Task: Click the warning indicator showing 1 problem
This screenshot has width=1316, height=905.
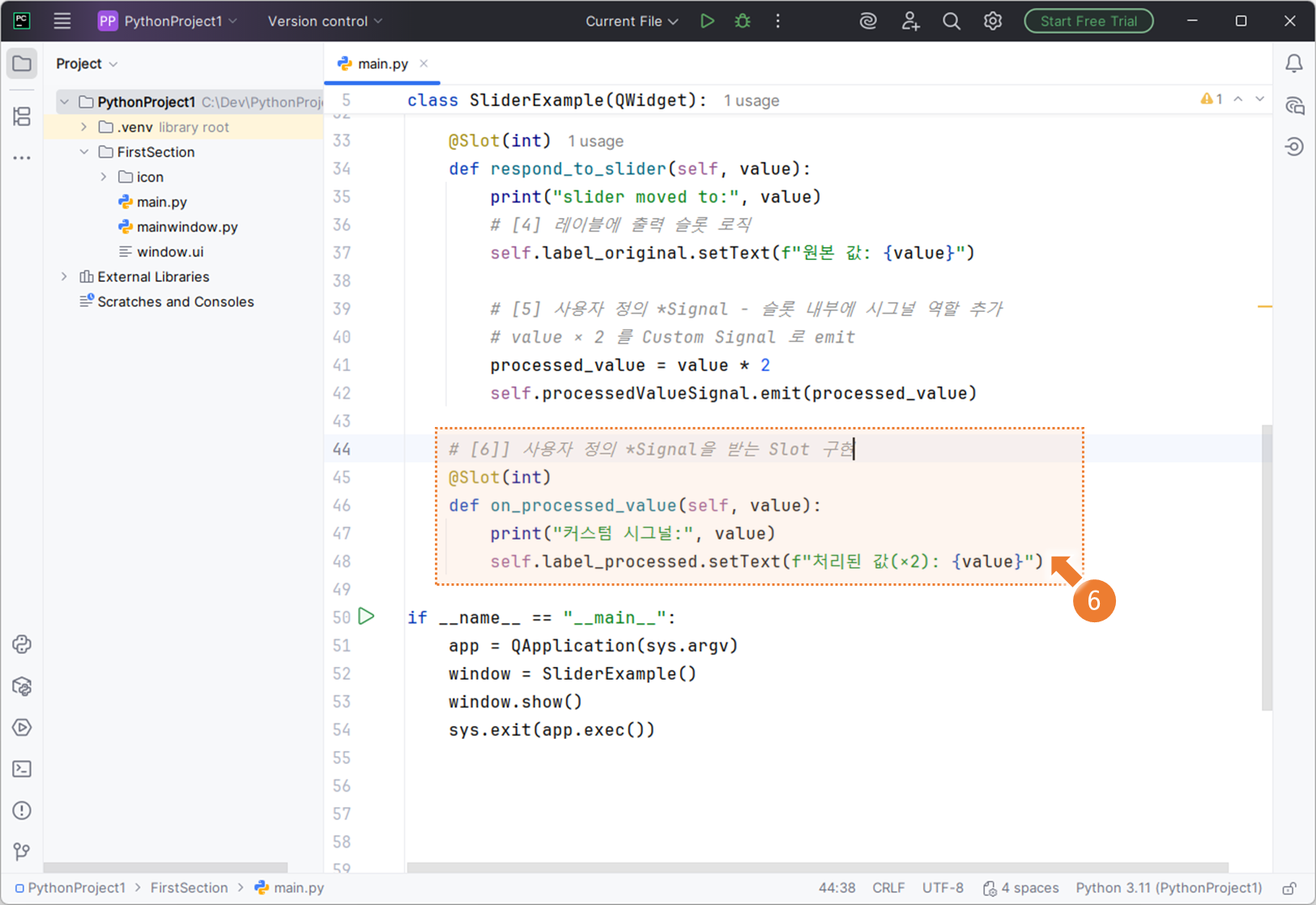Action: pyautogui.click(x=1212, y=99)
